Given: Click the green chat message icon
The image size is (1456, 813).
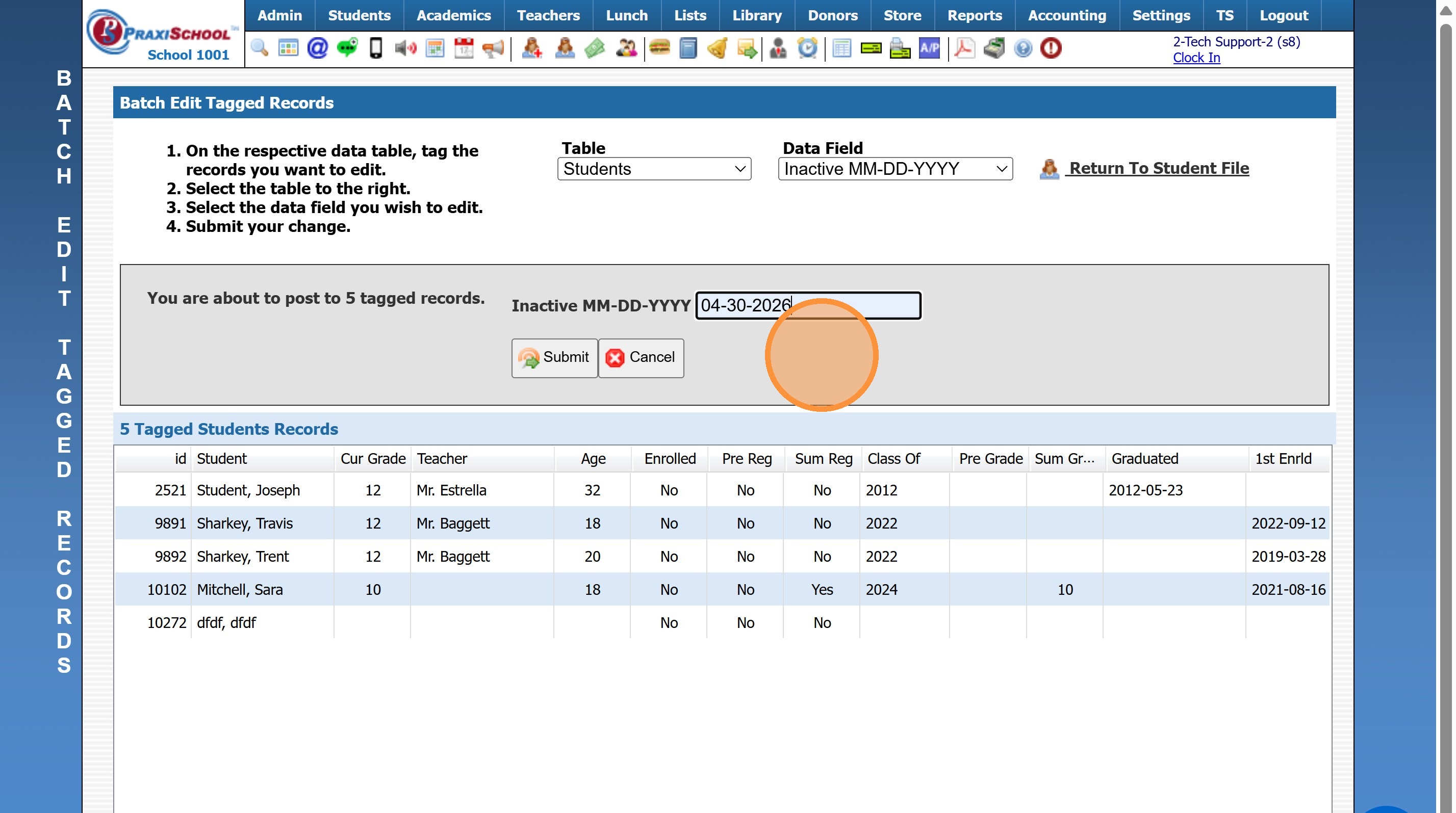Looking at the screenshot, I should pos(347,48).
